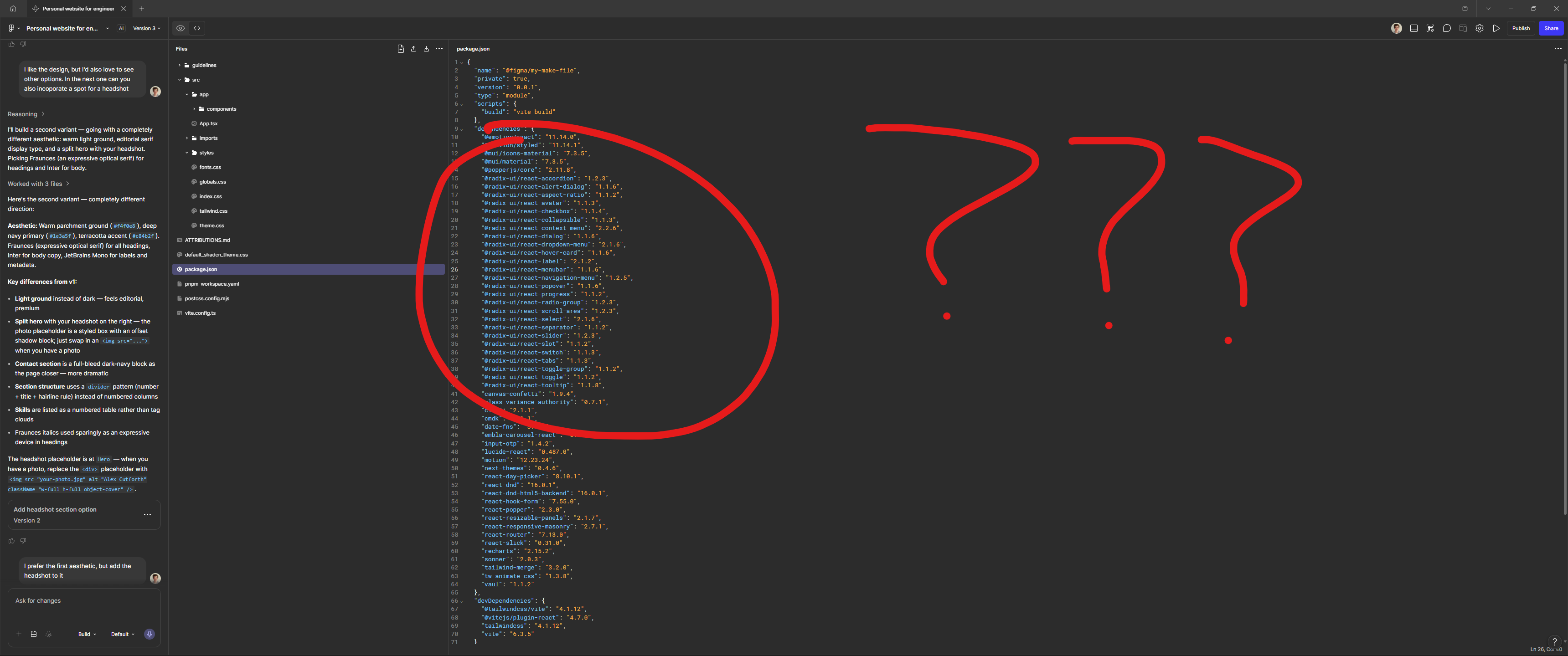The height and width of the screenshot is (656, 1568).
Task: Open the library picker icon in prompt box
Action: [33, 634]
